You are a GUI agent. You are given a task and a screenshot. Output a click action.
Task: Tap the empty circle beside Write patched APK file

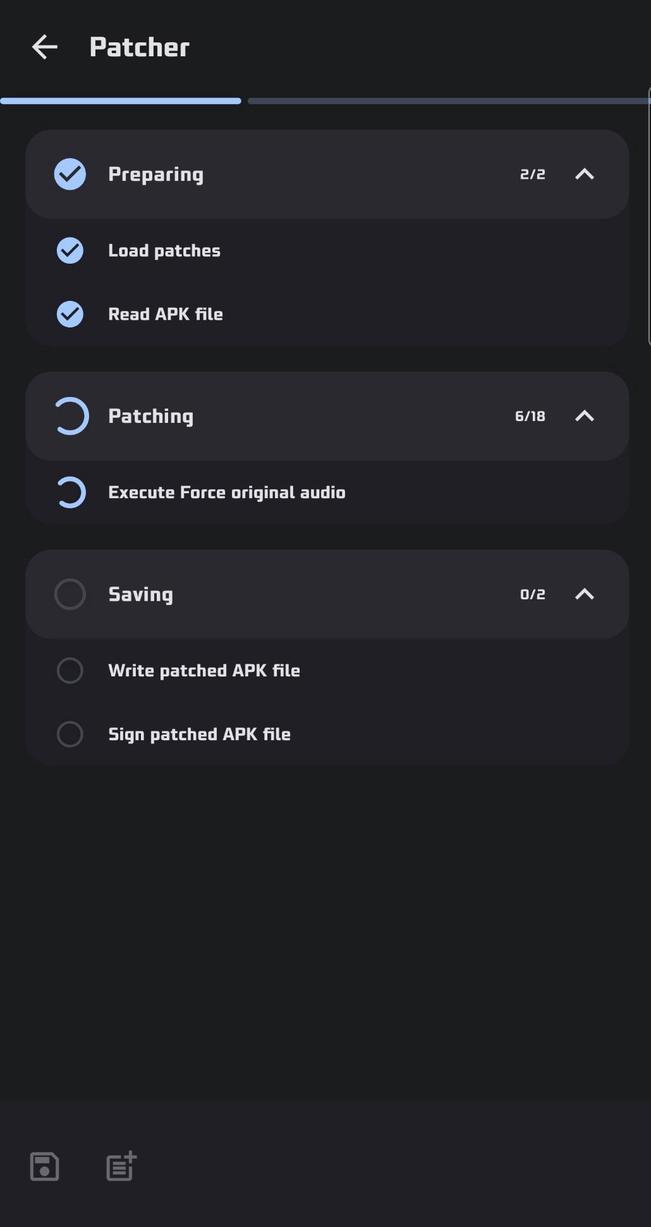tap(70, 670)
